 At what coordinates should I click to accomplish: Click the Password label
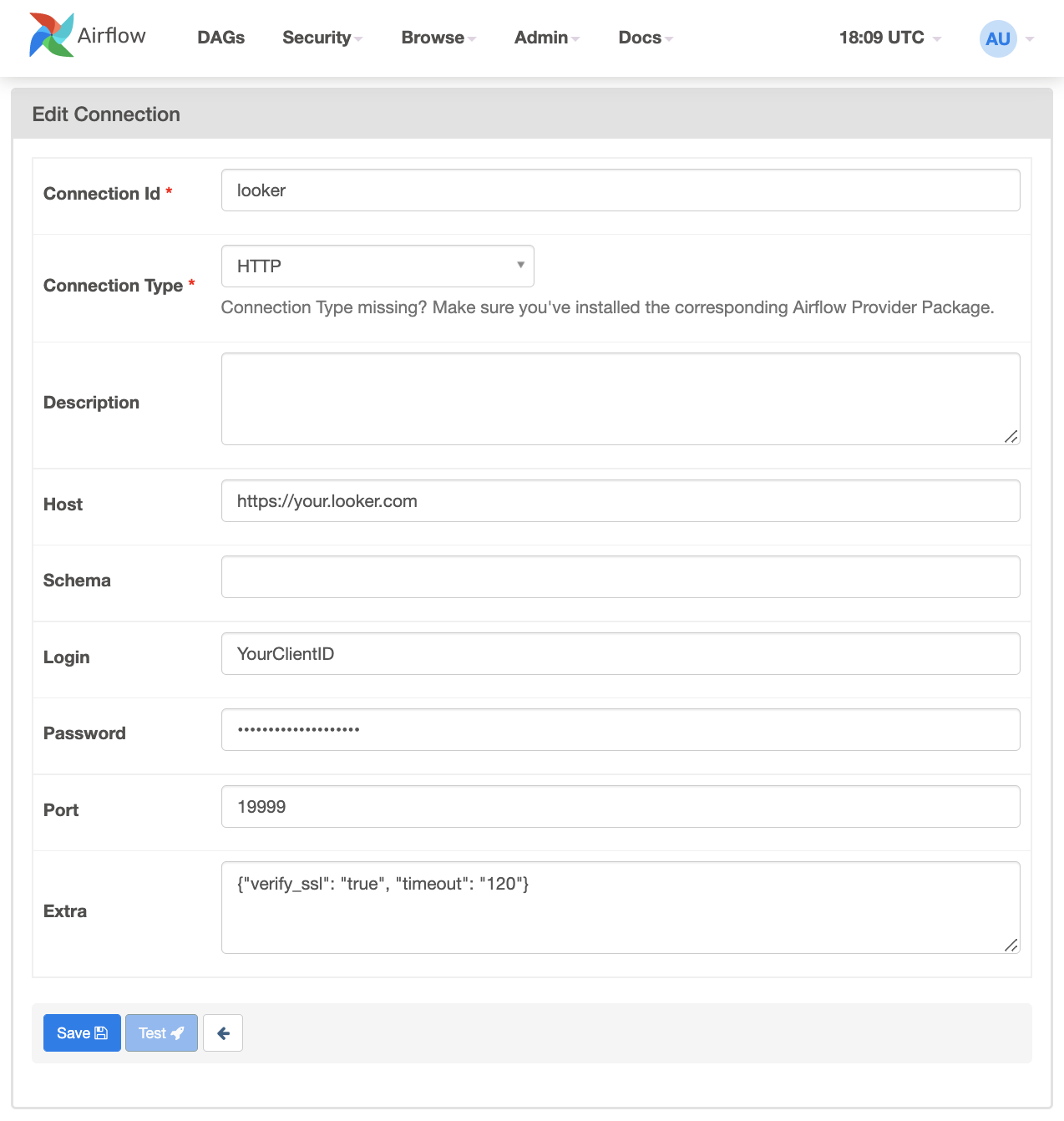coord(84,733)
